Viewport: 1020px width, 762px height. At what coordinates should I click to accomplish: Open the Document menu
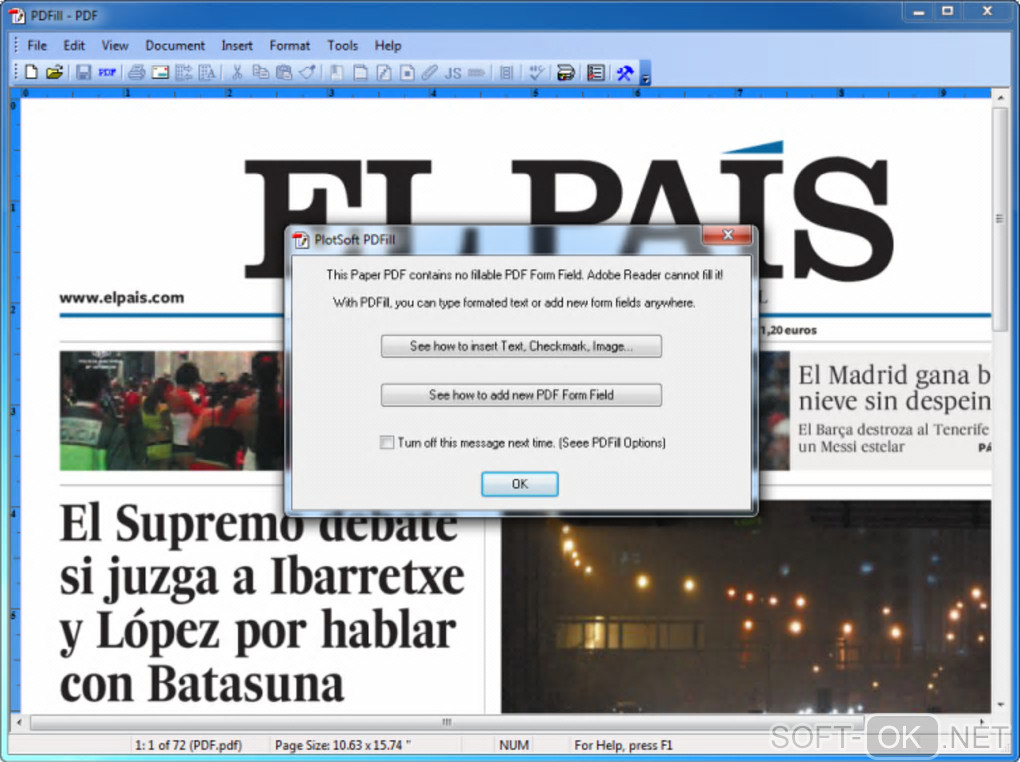174,46
